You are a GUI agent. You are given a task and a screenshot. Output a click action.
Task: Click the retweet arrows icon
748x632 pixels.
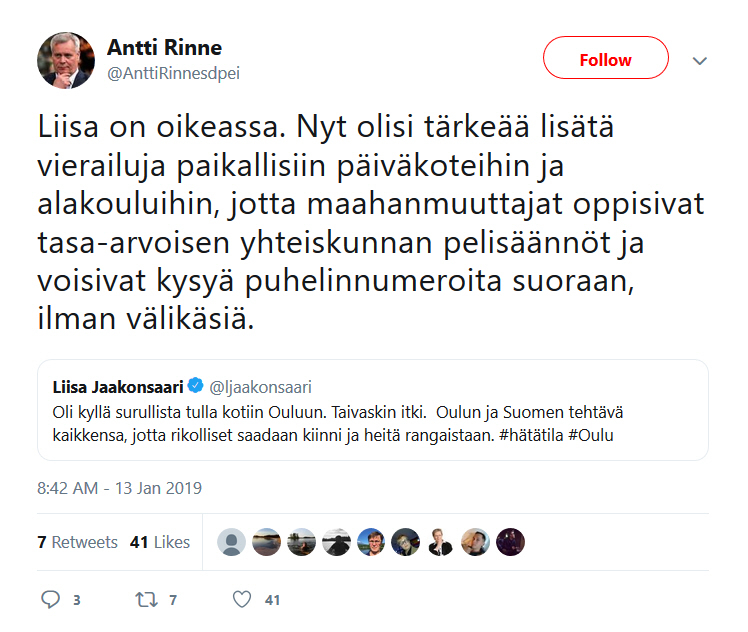click(146, 599)
